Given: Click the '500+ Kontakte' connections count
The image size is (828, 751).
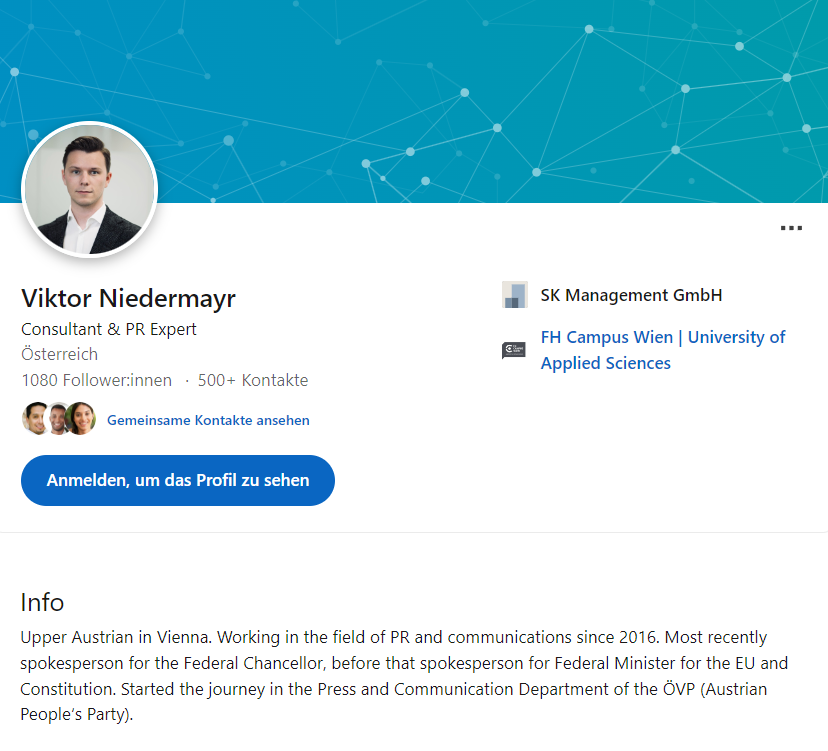Looking at the screenshot, I should (253, 380).
